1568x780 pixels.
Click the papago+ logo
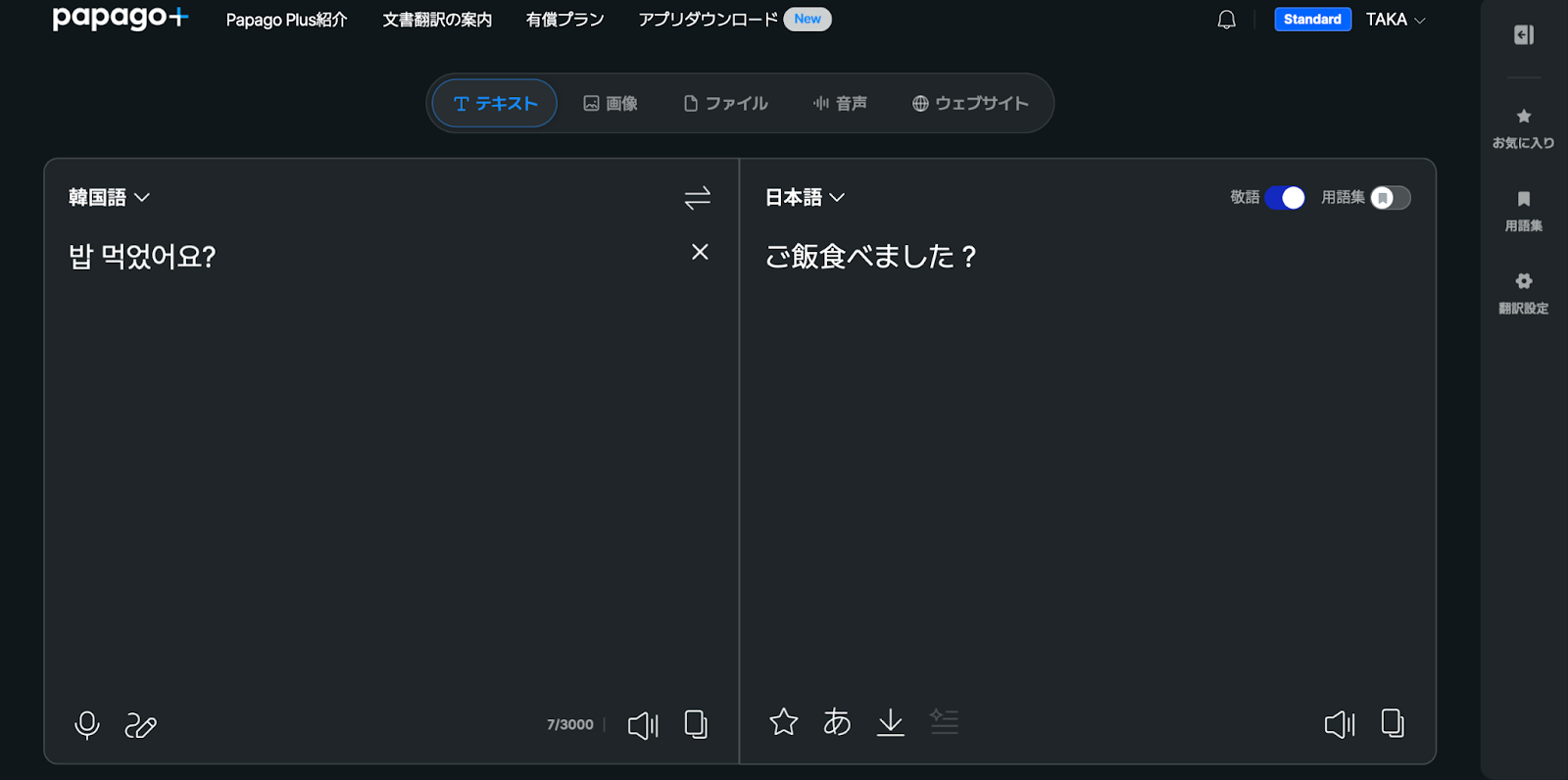(x=120, y=18)
